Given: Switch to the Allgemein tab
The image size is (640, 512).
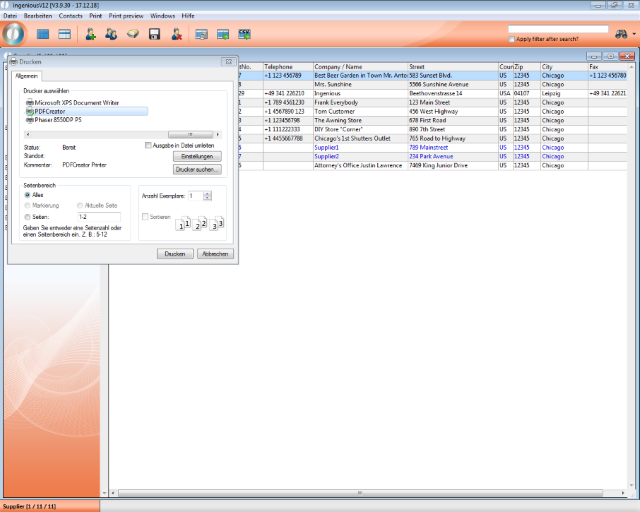Looking at the screenshot, I should tap(27, 76).
